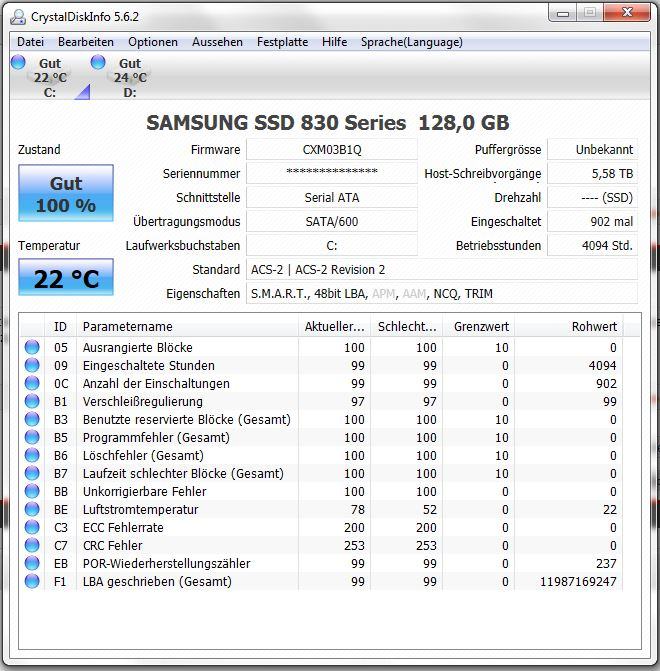
Task: Click status orb of POR-Wiederherstellungszähler row
Action: [32, 563]
